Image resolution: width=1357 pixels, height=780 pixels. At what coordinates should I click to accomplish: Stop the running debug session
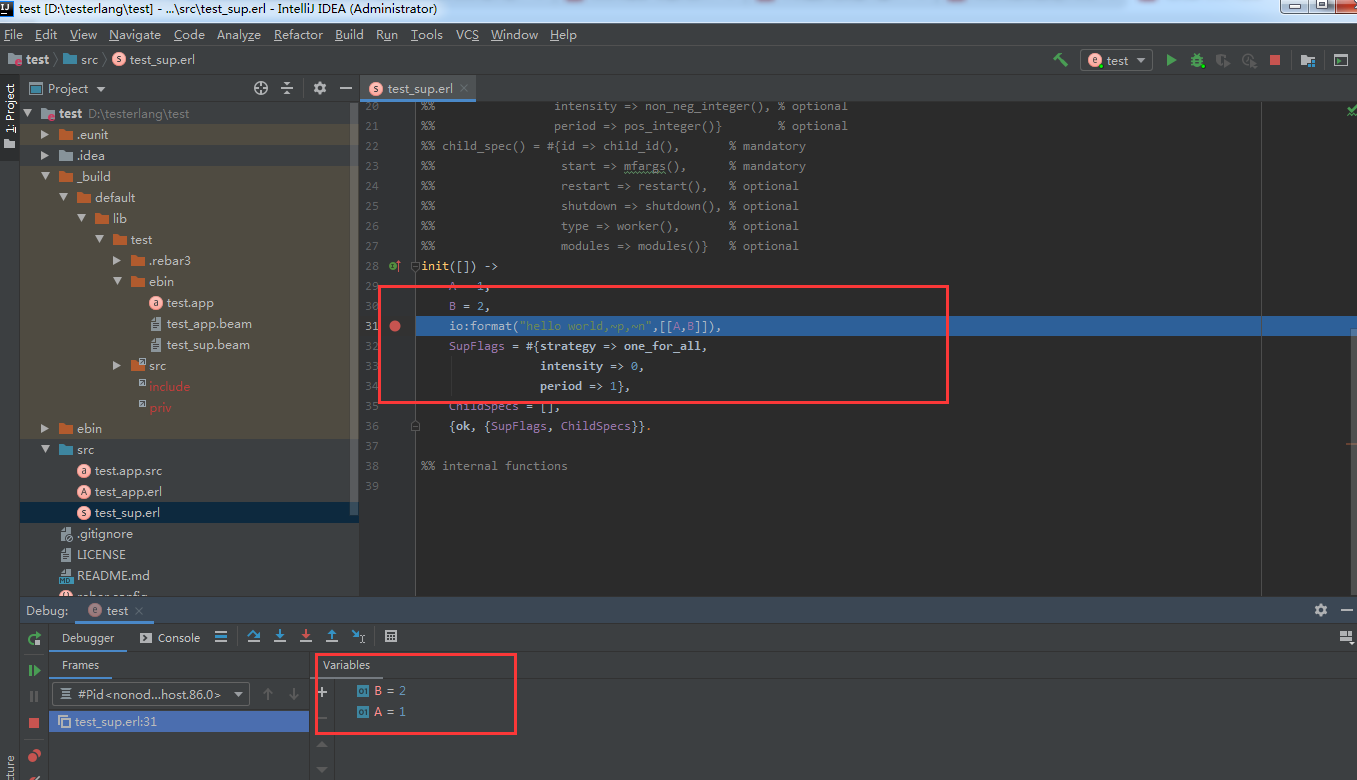tap(34, 721)
